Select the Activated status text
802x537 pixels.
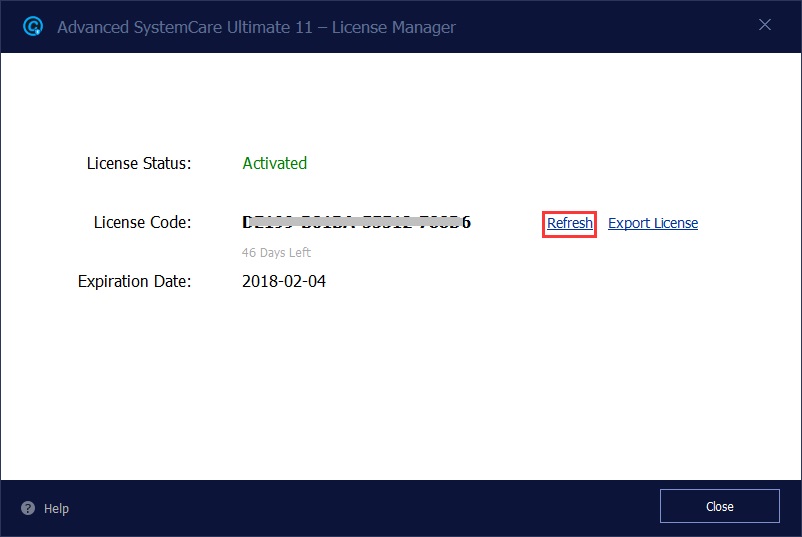pos(275,163)
